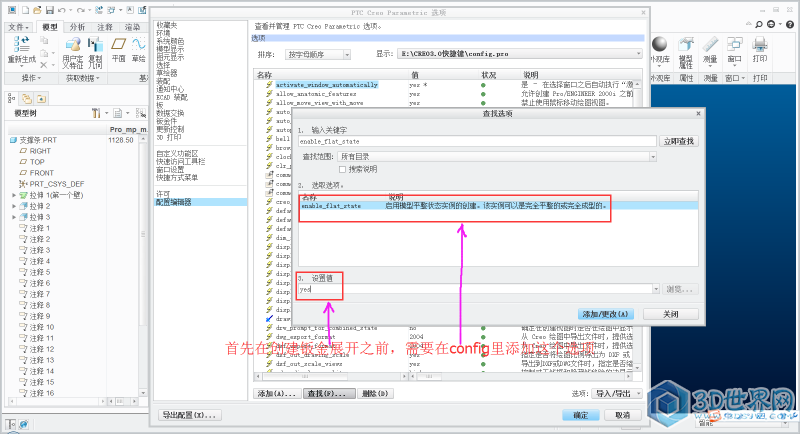This screenshot has height=434, width=800.
Task: Click the 确定 button
Action: click(581, 415)
